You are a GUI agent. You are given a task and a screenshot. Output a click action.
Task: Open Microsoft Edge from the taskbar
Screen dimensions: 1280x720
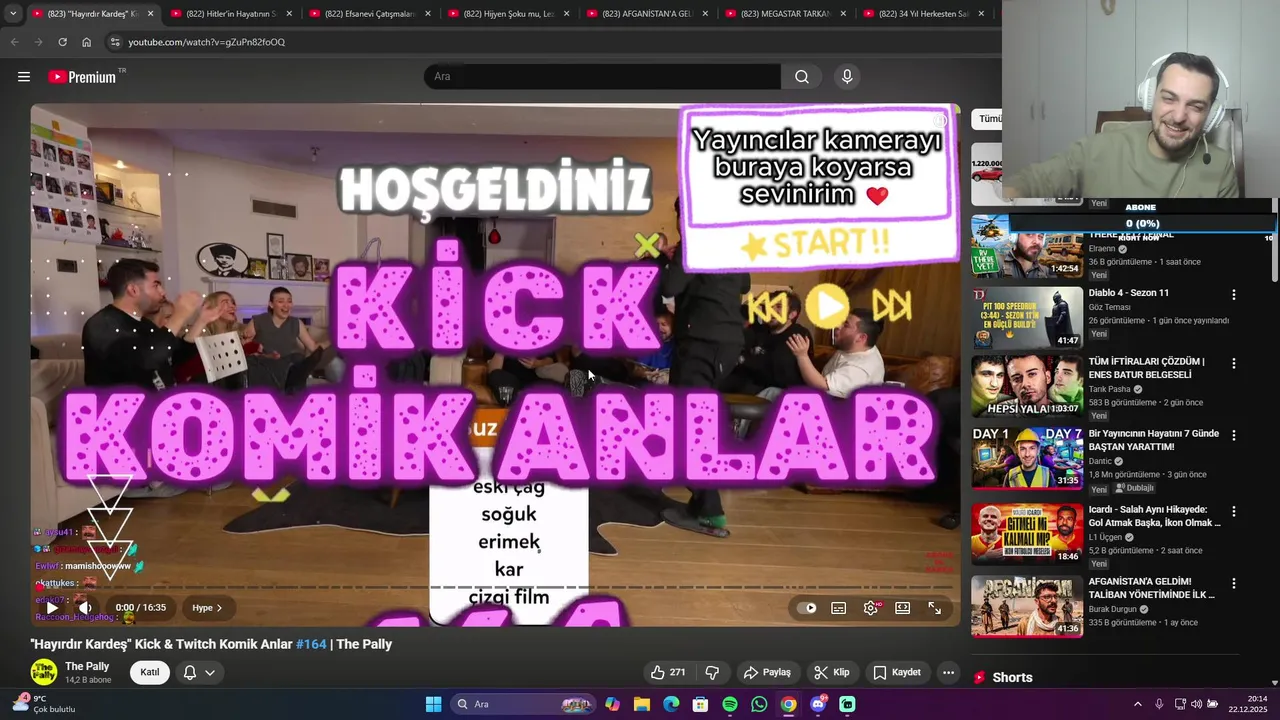click(x=671, y=704)
